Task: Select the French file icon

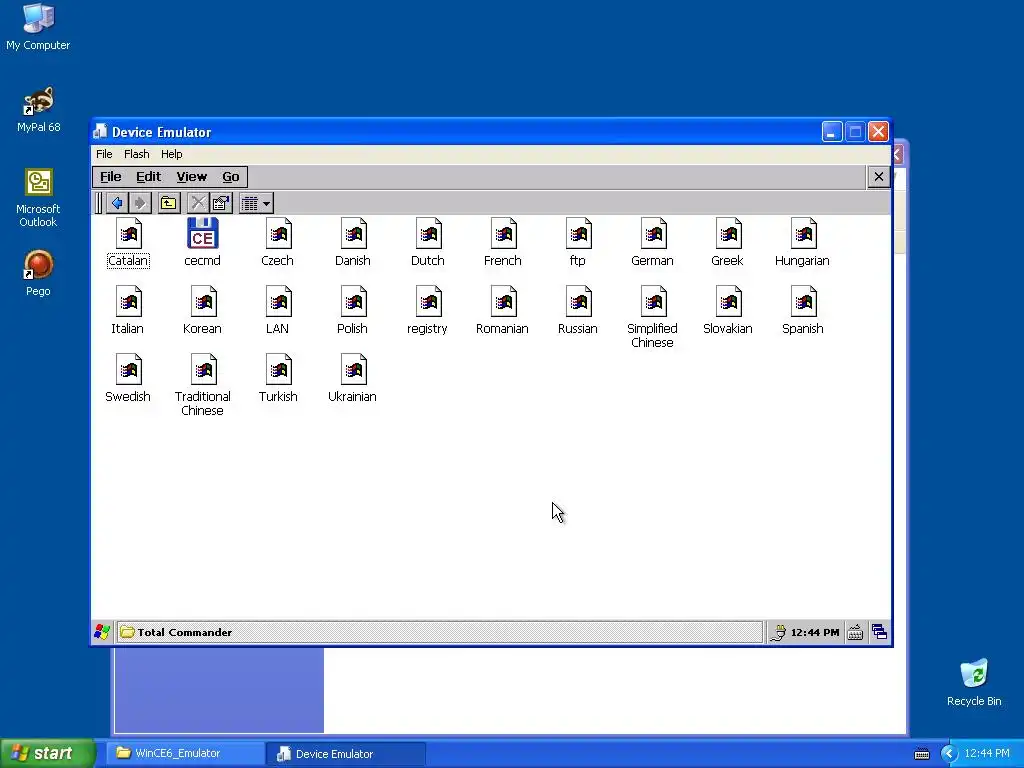Action: click(x=504, y=234)
